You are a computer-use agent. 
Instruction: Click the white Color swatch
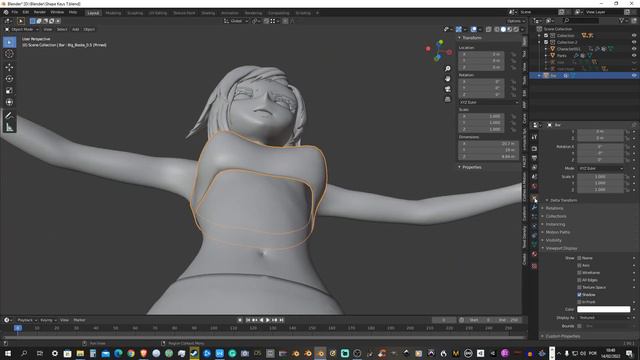point(603,309)
